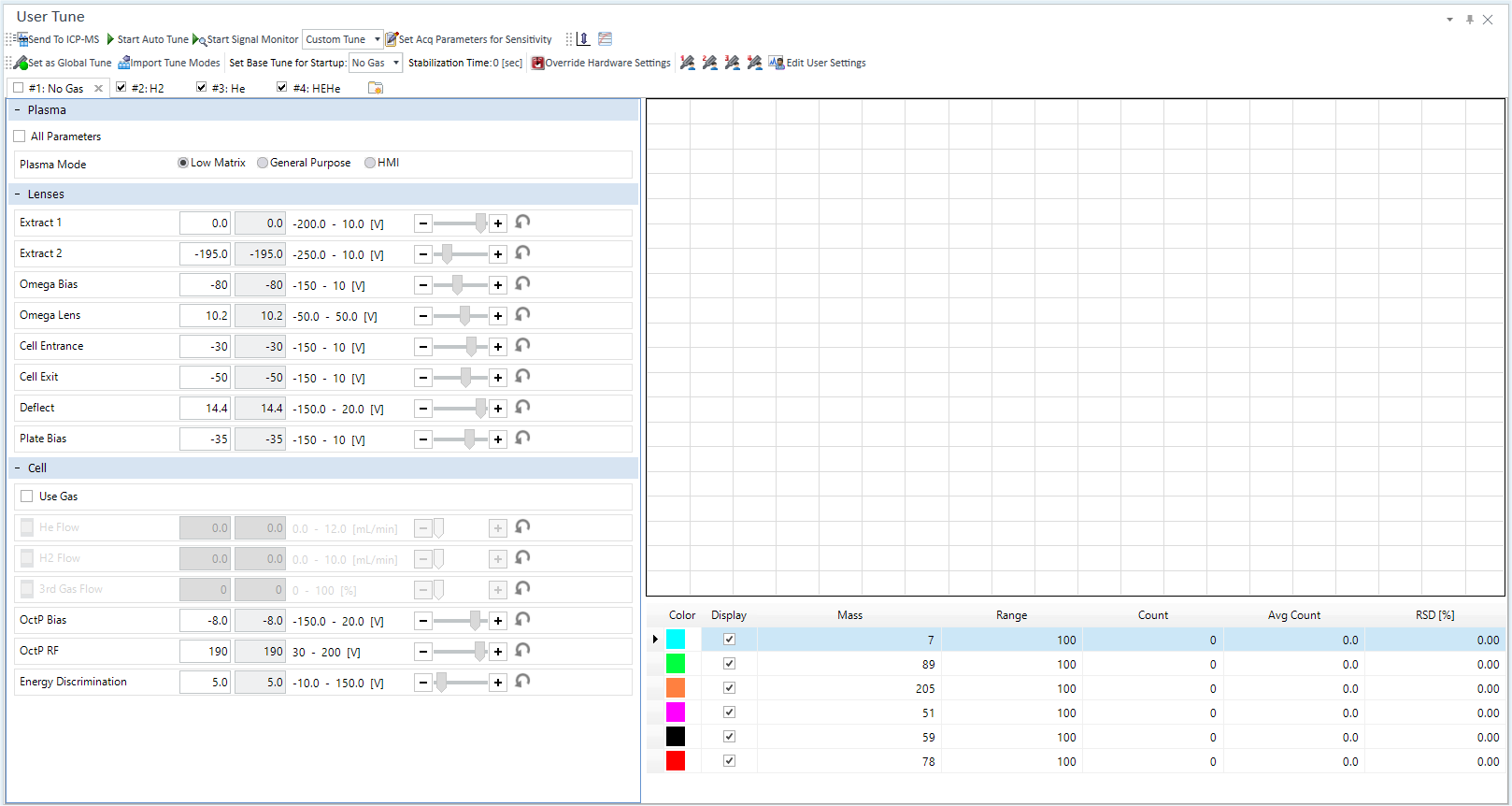Viewport: 1512px width, 806px height.
Task: Reset Omega Lens with undo icon
Action: click(523, 315)
